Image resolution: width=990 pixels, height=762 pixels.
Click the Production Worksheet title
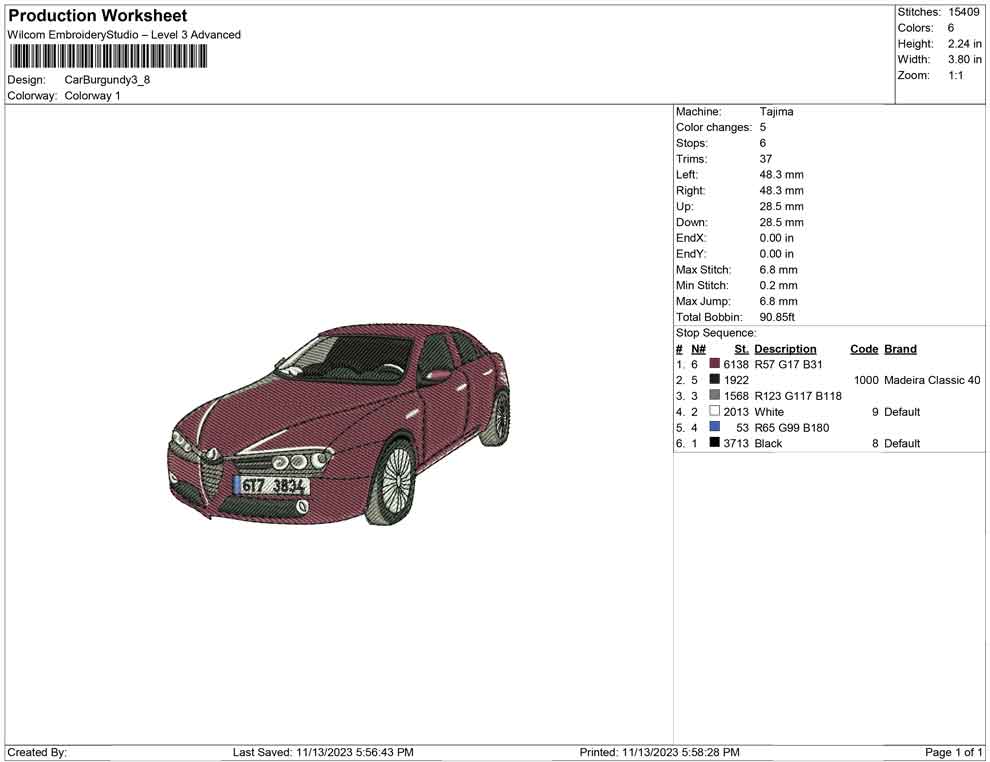(97, 16)
